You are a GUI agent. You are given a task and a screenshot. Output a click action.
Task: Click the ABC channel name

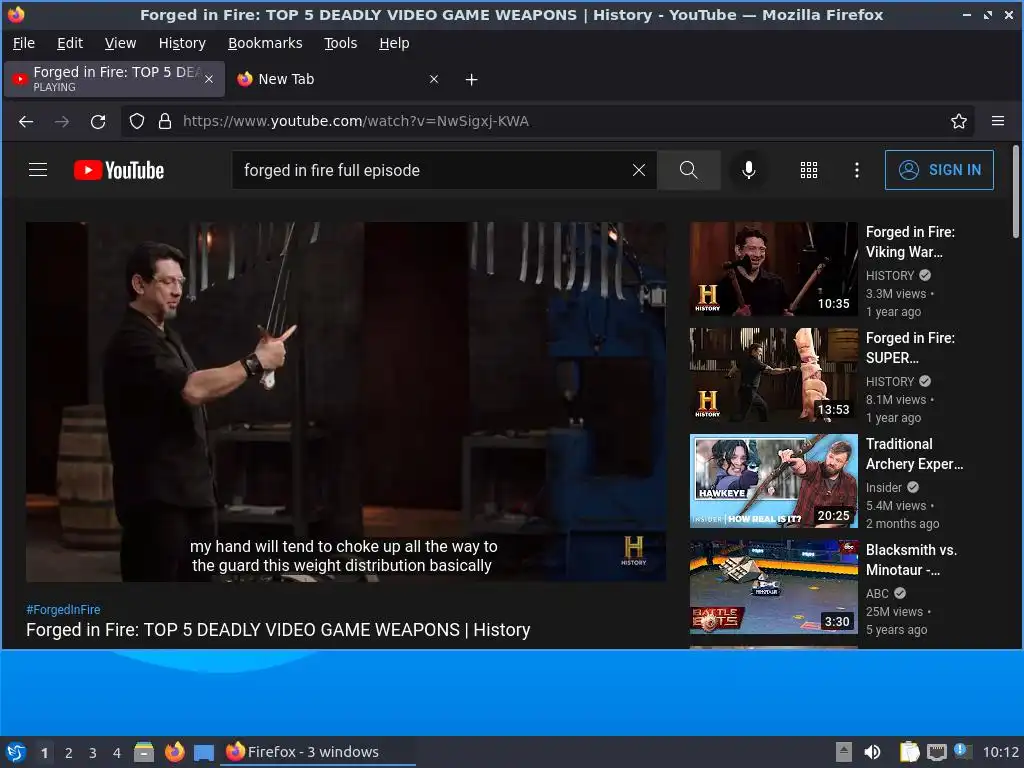pos(877,594)
